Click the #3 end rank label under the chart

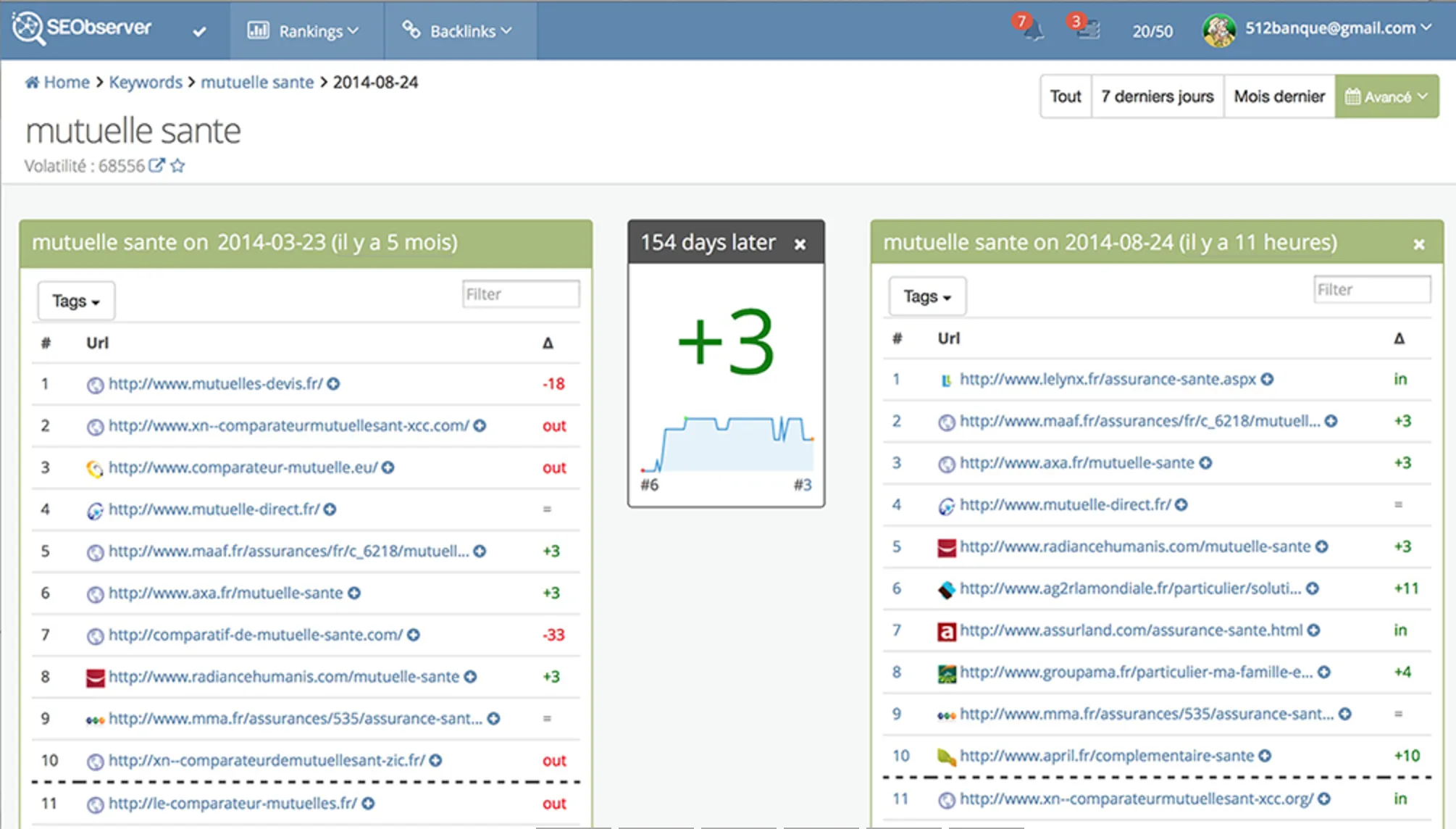[x=803, y=485]
